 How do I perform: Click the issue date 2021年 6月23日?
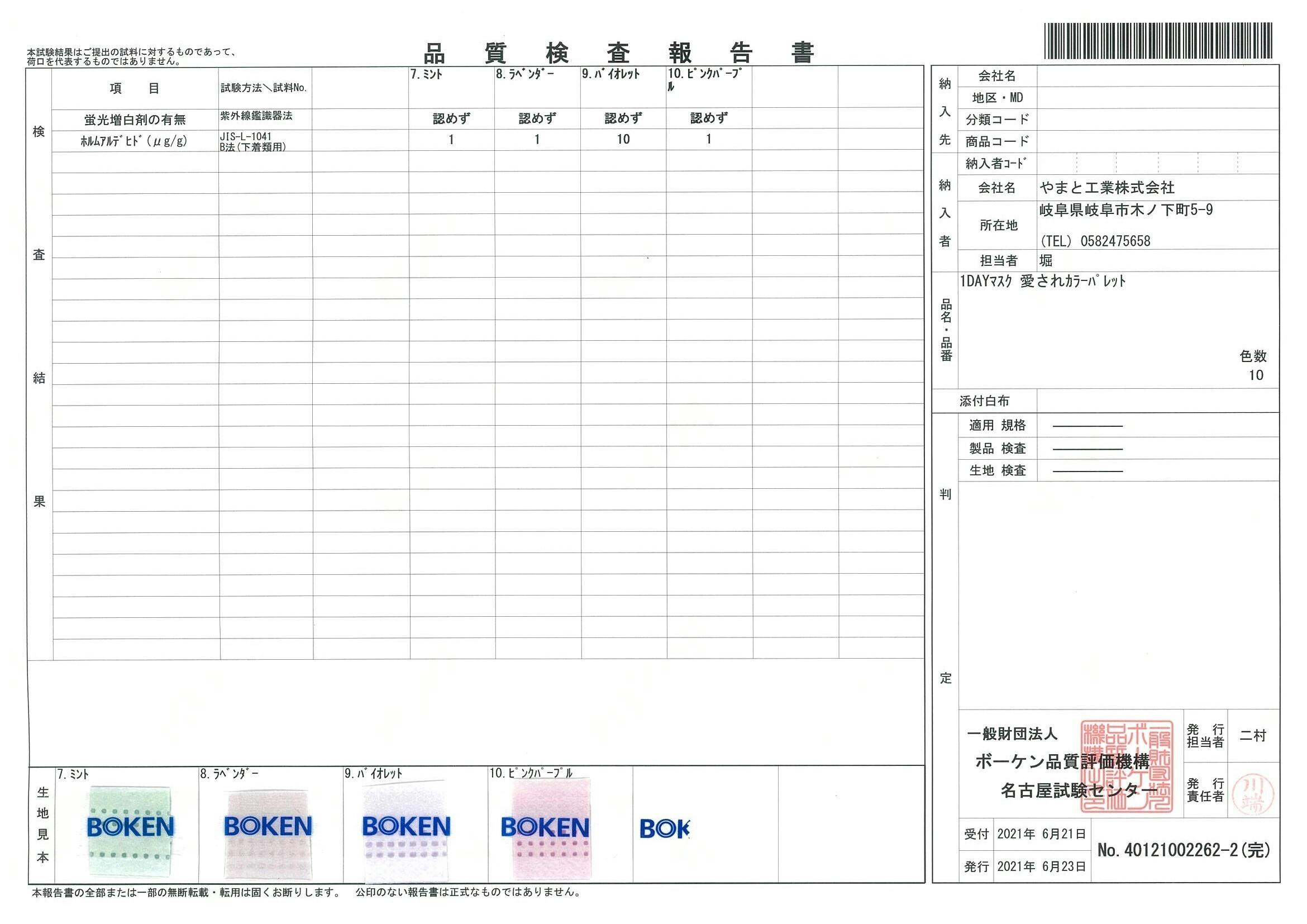coord(1041,866)
